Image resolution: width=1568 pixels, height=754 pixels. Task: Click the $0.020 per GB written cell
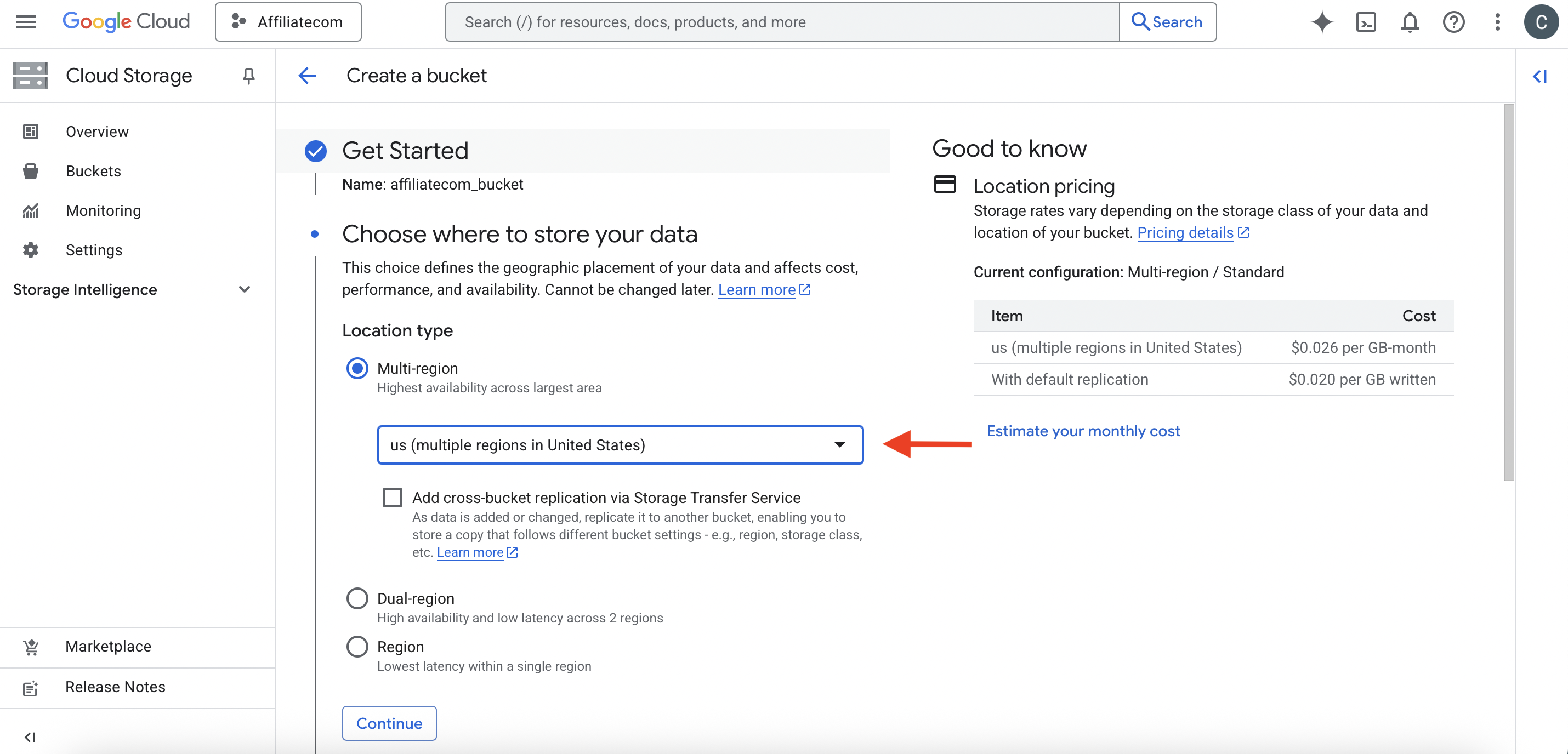pos(1362,379)
